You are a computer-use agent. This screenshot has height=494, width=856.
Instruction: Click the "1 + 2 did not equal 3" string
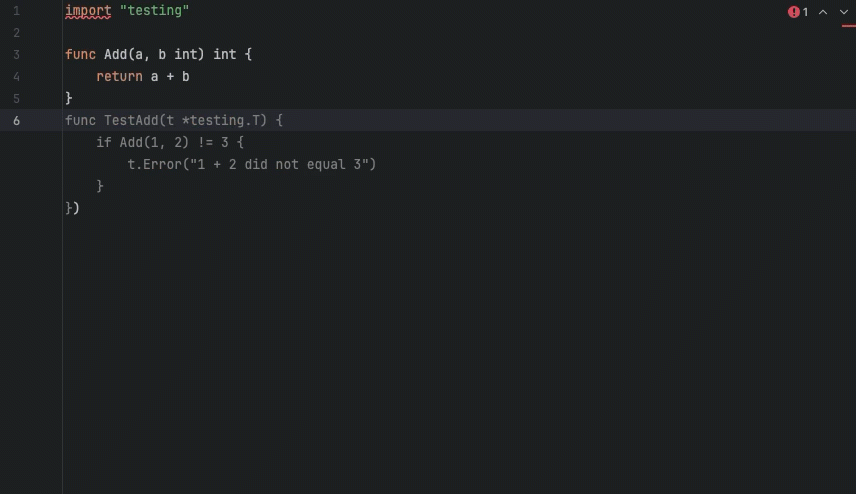[x=279, y=164]
